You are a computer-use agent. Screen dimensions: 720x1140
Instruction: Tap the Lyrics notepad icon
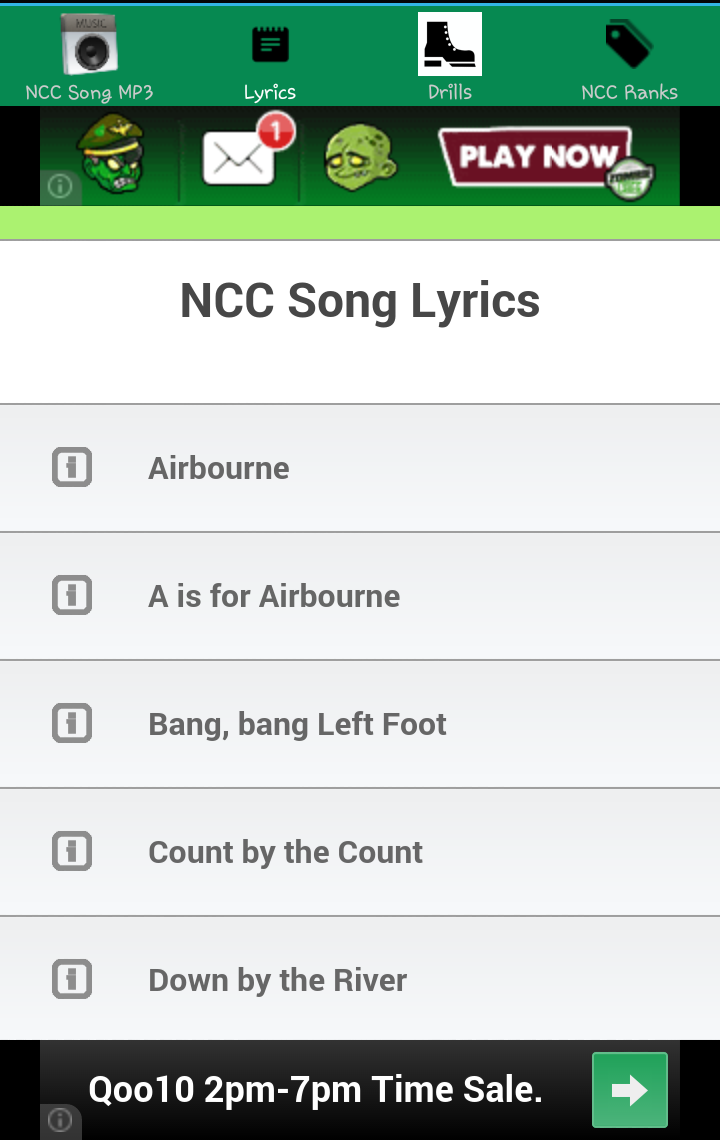(x=269, y=44)
